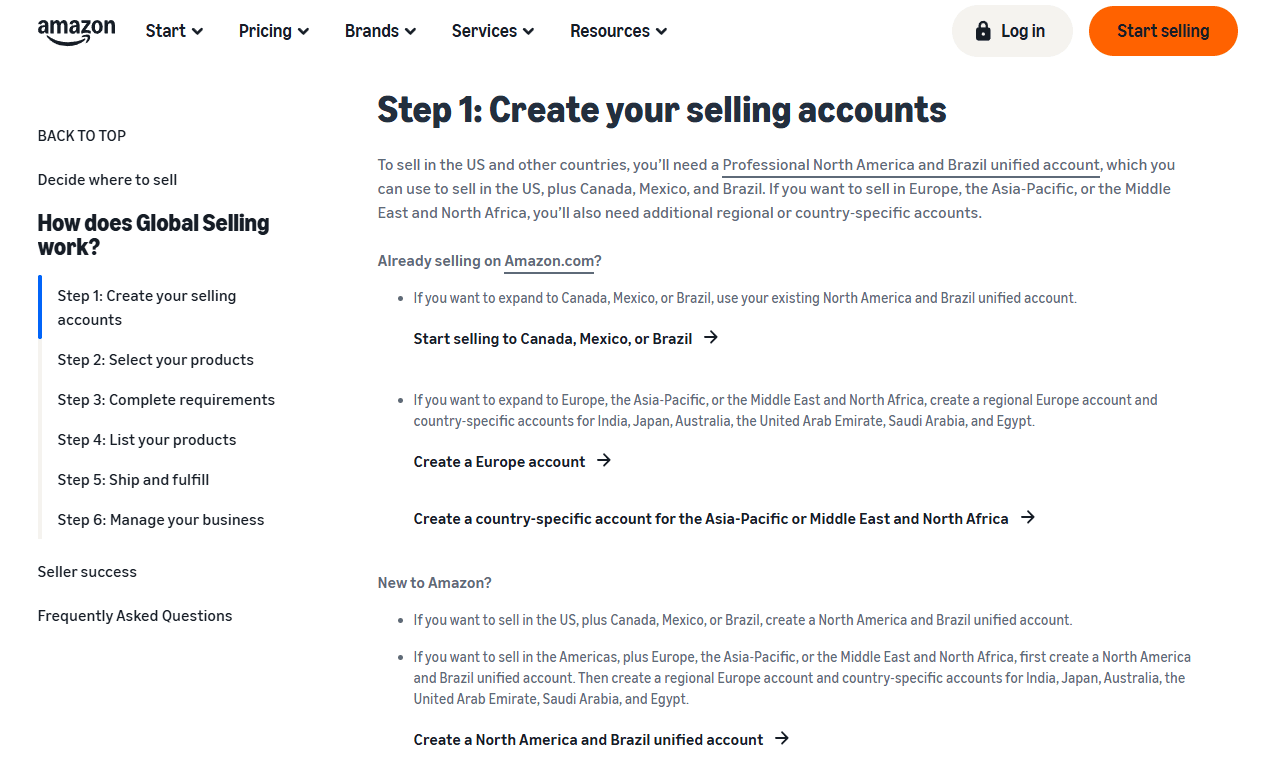Viewport: 1281px width, 772px height.
Task: Jump to Step 6: Manage your business
Action: tap(161, 520)
